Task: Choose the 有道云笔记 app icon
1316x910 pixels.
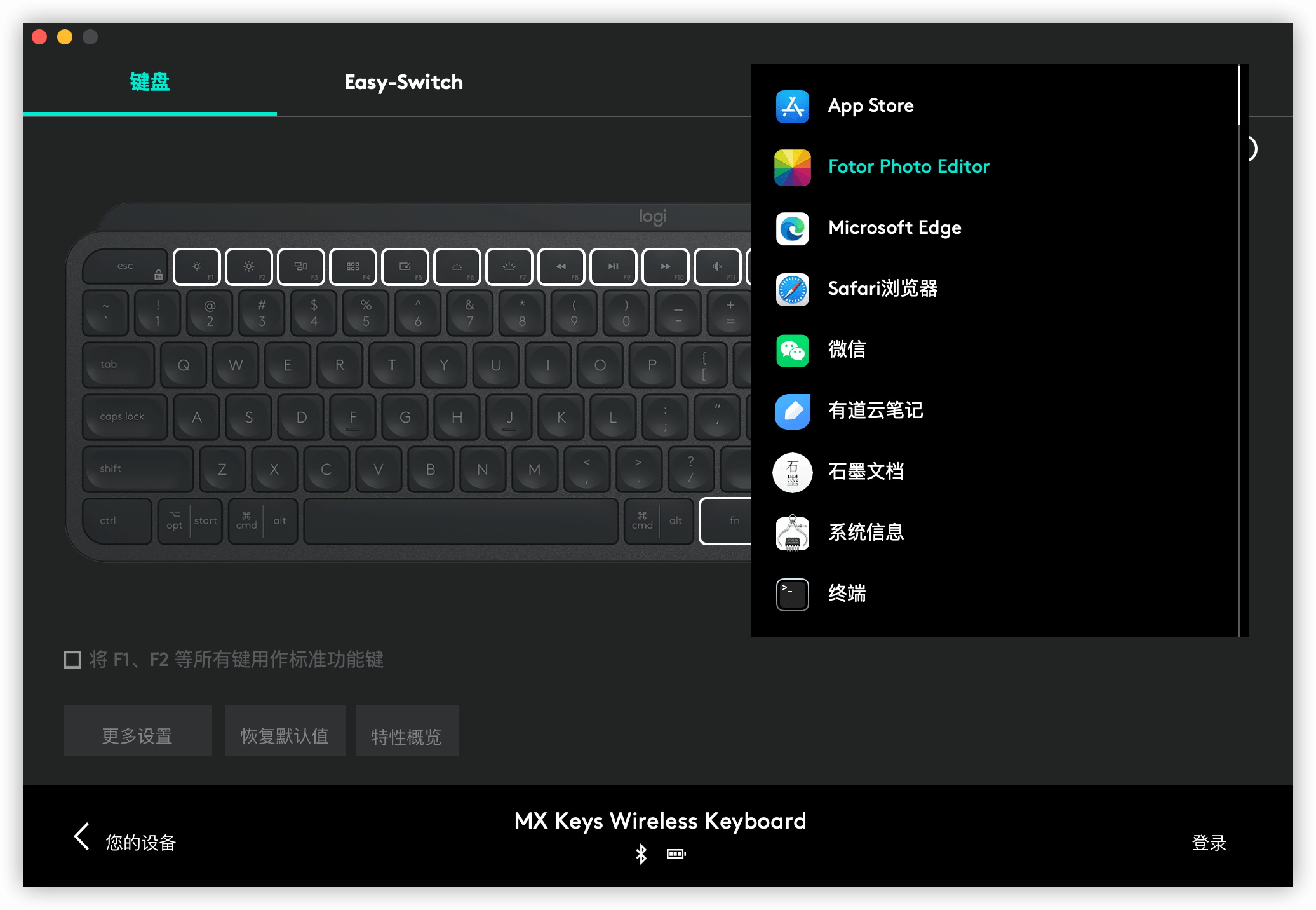Action: (792, 411)
